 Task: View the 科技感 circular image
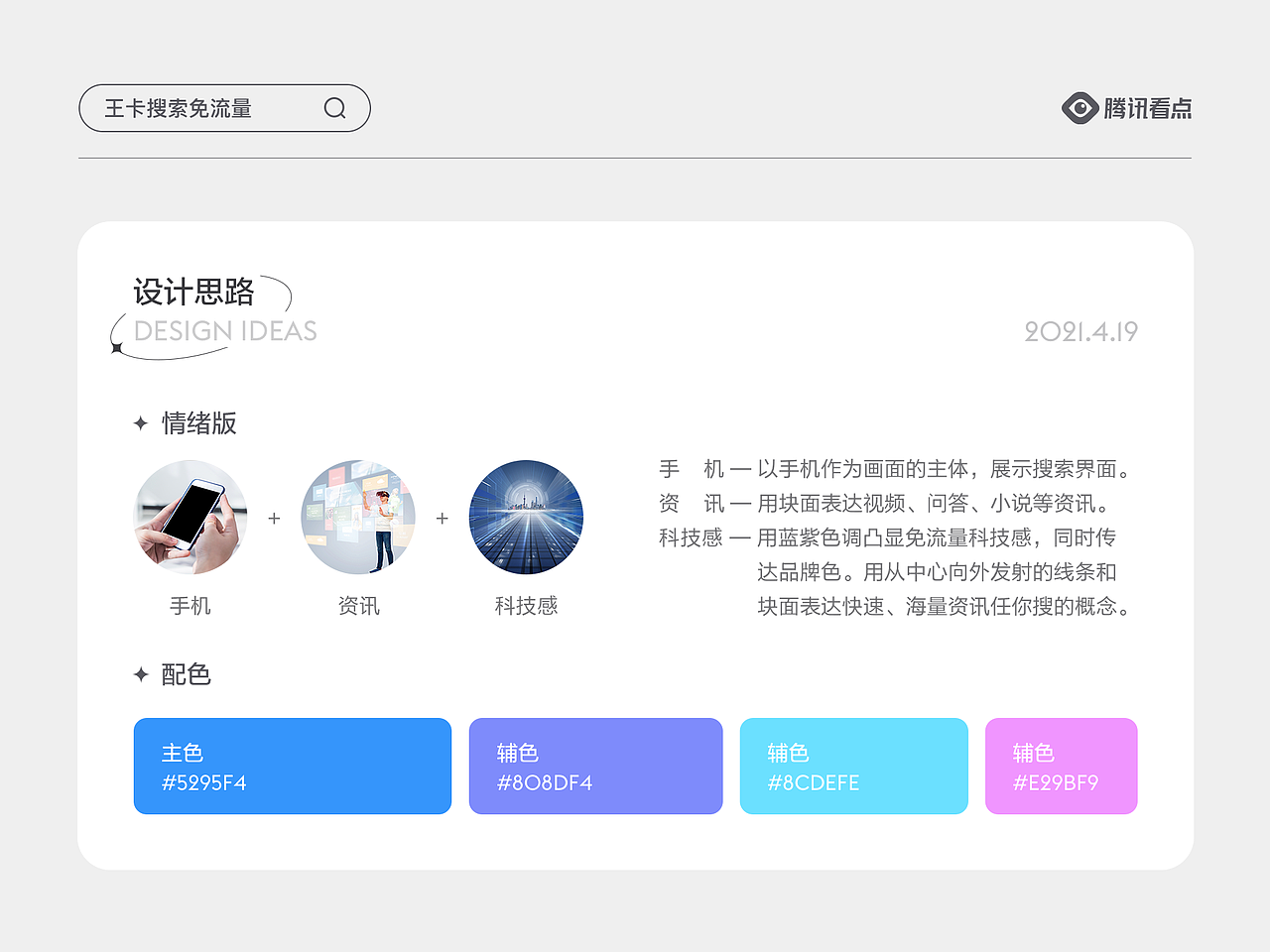pos(527,518)
